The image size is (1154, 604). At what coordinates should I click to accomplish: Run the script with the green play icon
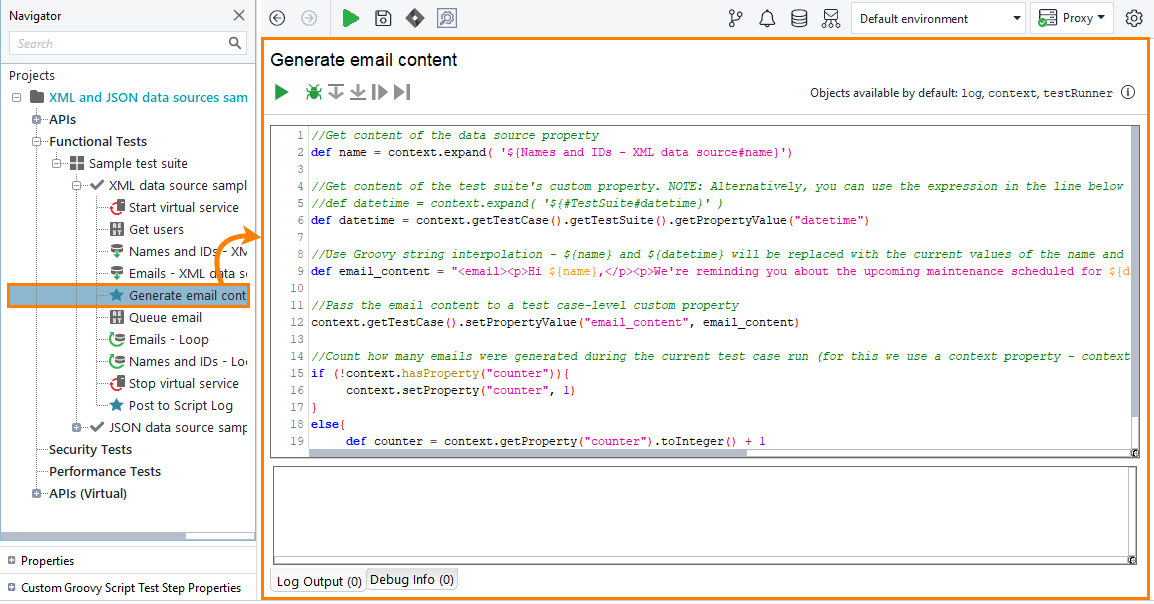click(x=281, y=92)
